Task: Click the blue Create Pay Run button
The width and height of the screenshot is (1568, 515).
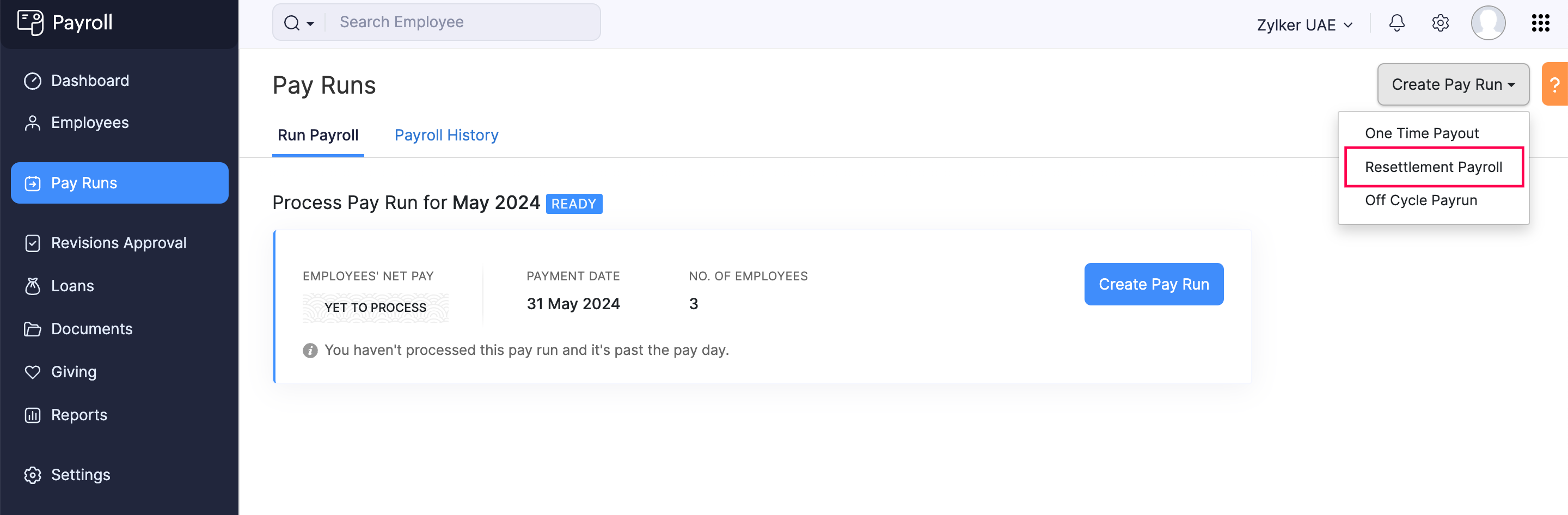Action: 1153,284
